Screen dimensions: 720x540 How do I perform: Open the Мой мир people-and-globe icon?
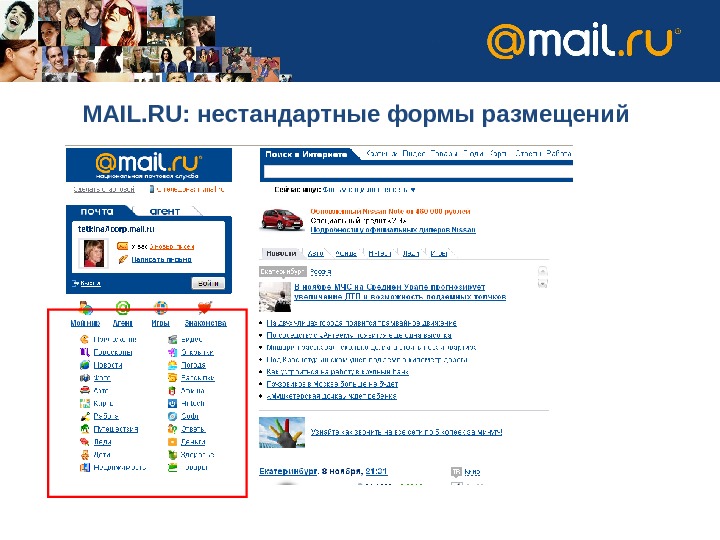pyautogui.click(x=86, y=307)
